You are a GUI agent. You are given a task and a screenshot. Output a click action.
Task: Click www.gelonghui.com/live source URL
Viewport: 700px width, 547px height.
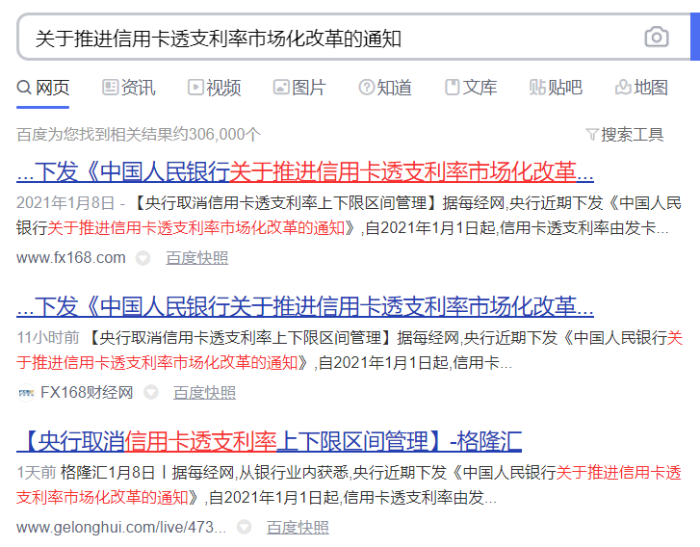click(121, 527)
